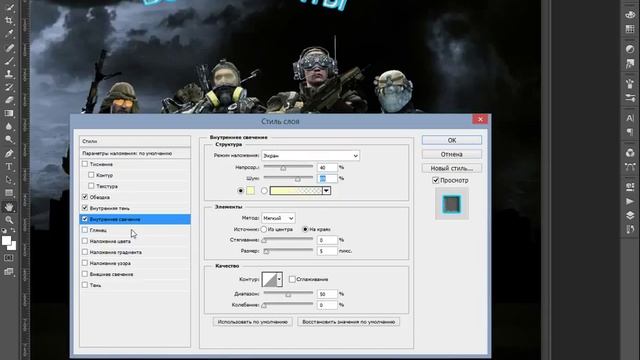Open the Character panel icon
This screenshot has height=360, width=640.
630,118
